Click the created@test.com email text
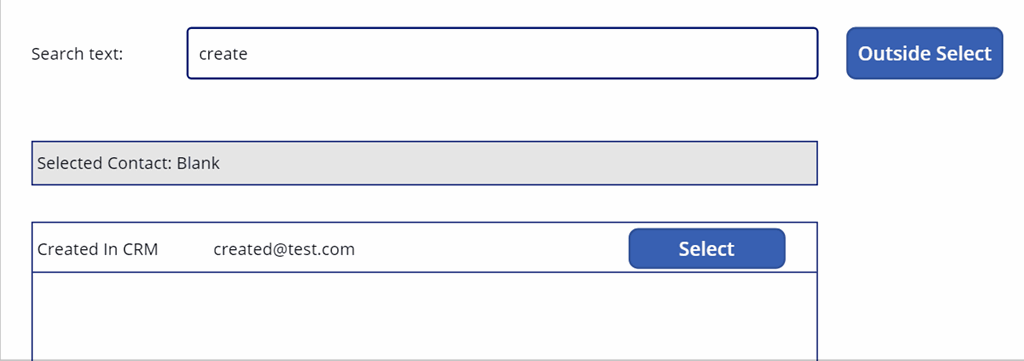The height and width of the screenshot is (361, 1024). point(284,249)
